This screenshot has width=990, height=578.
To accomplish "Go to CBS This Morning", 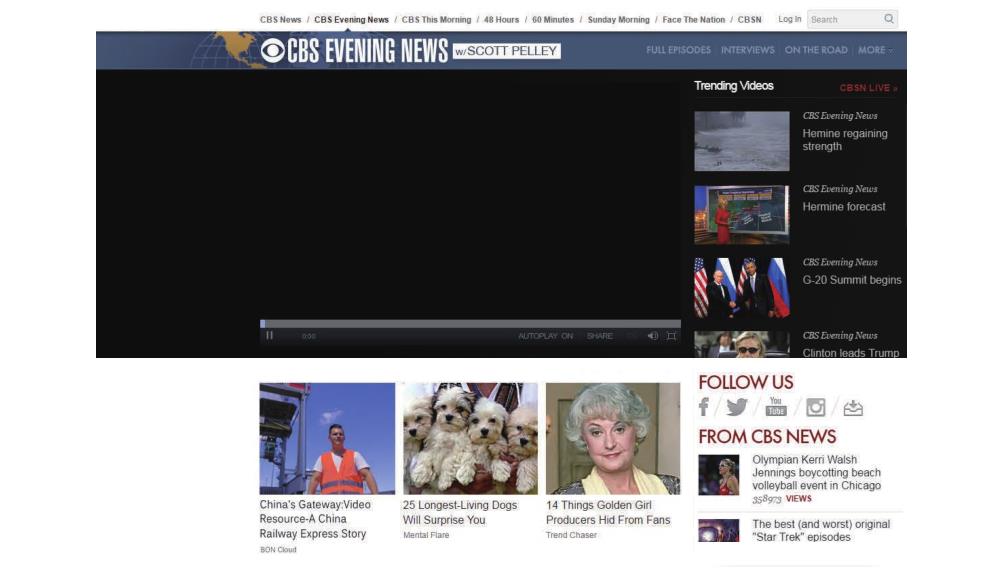I will click(436, 20).
